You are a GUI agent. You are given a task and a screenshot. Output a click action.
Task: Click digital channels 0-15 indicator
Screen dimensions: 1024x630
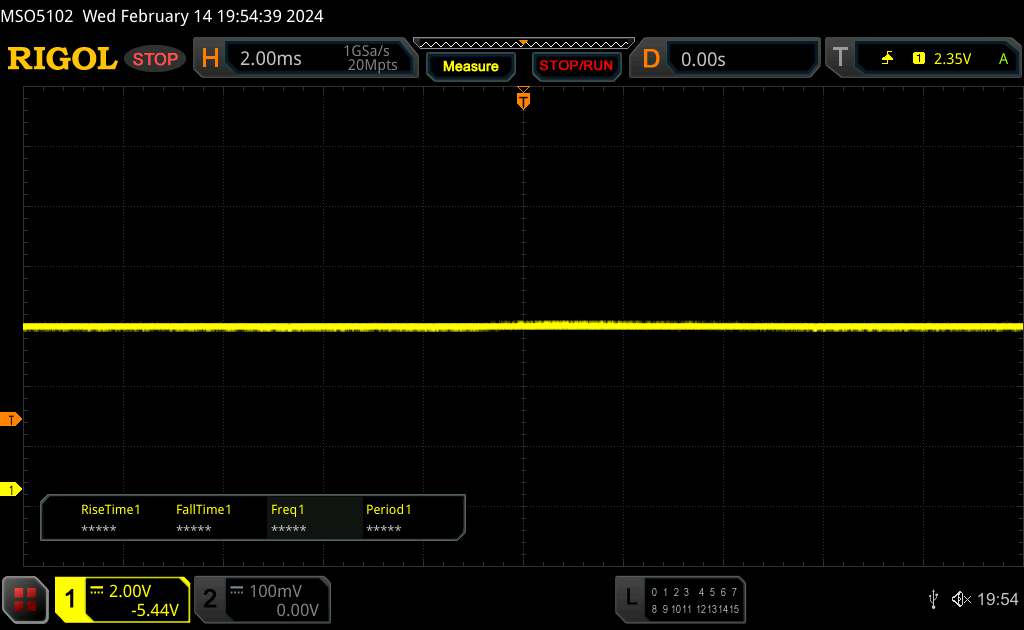pyautogui.click(x=695, y=600)
